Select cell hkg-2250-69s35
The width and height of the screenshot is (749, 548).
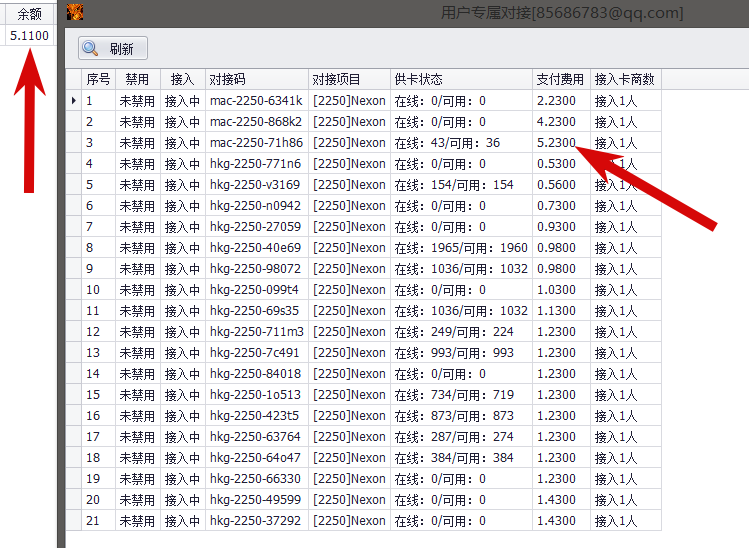pos(257,311)
